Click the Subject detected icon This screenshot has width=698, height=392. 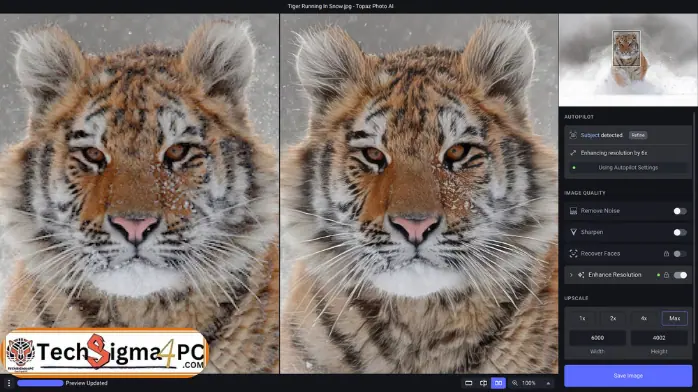tap(573, 135)
